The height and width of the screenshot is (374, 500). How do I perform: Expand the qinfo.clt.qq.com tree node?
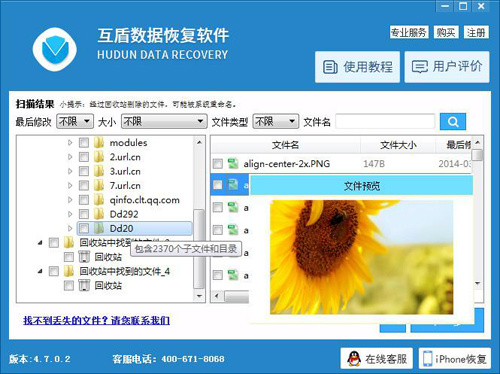pos(70,200)
